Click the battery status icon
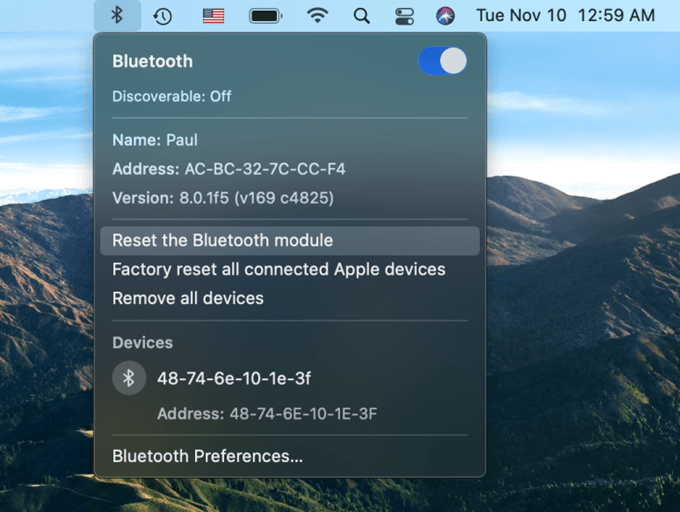Screen dimensions: 680x512 click(265, 16)
